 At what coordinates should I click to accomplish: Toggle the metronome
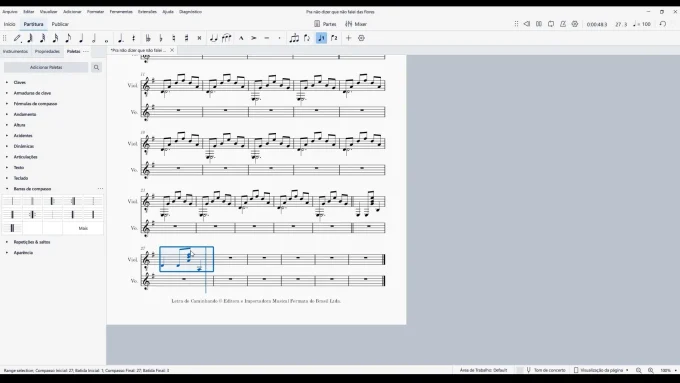tap(562, 24)
